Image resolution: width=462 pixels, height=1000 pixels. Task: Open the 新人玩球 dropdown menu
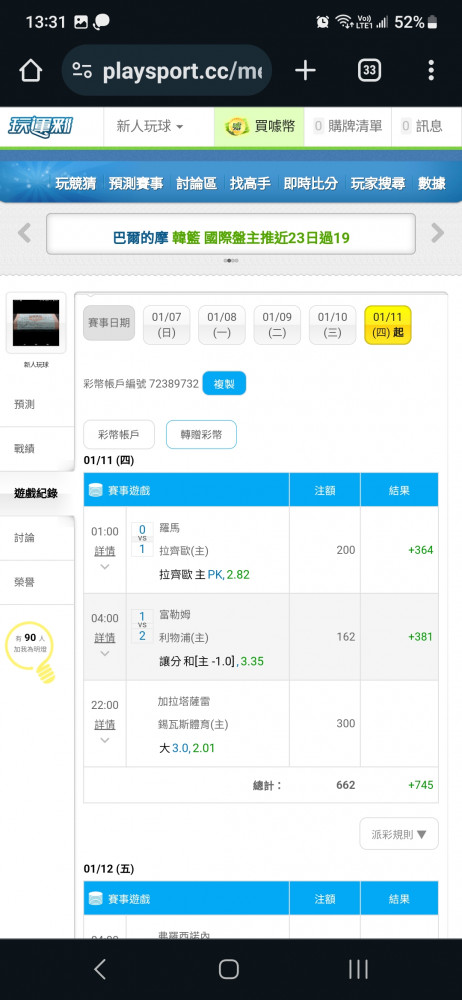[149, 126]
